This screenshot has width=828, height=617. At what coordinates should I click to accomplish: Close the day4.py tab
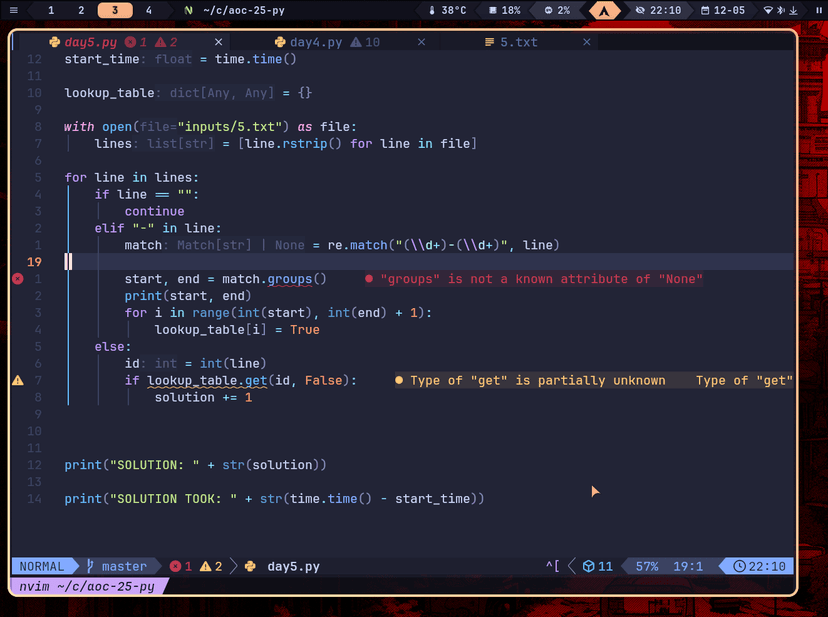(421, 42)
